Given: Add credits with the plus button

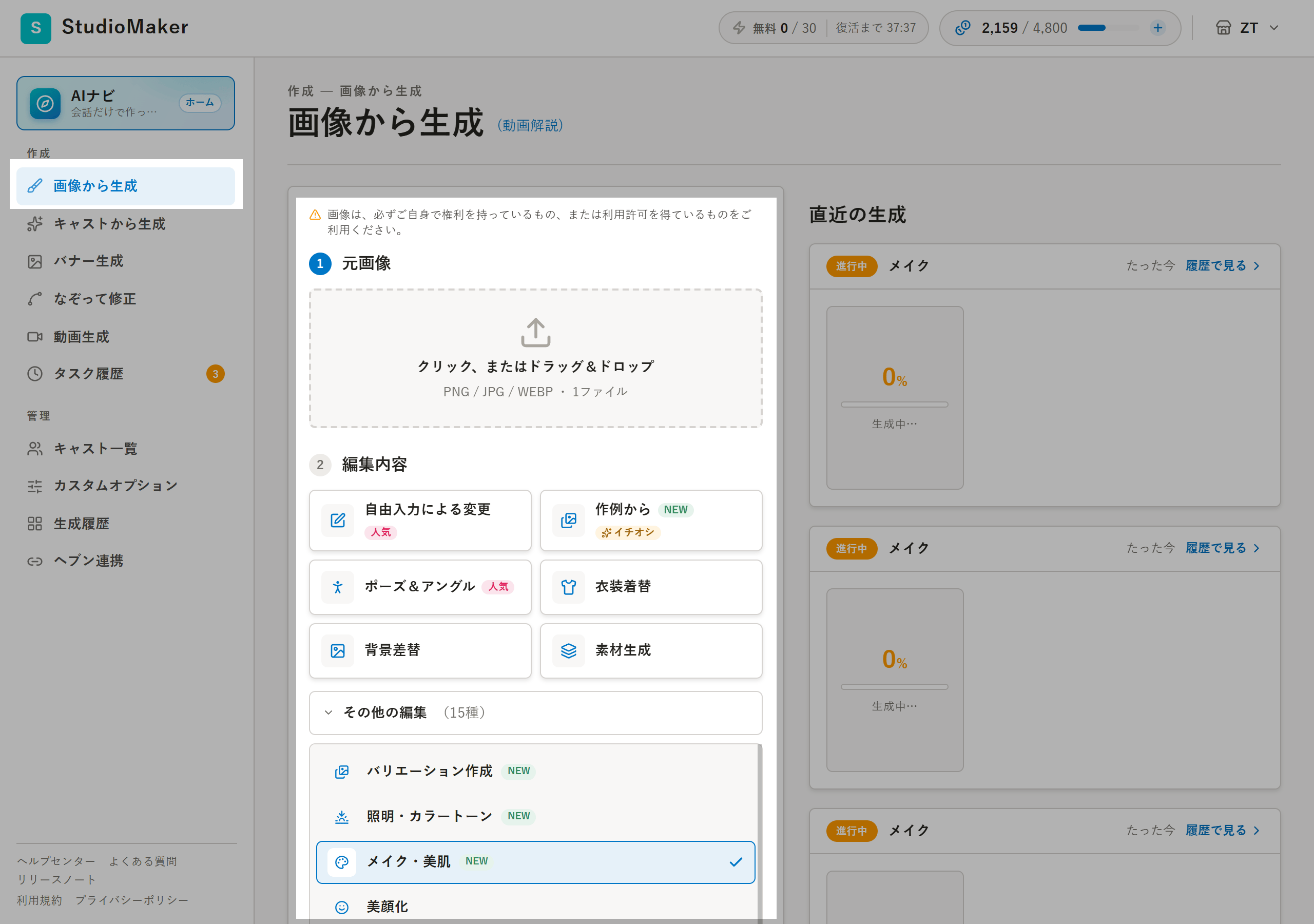Looking at the screenshot, I should pos(1158,28).
